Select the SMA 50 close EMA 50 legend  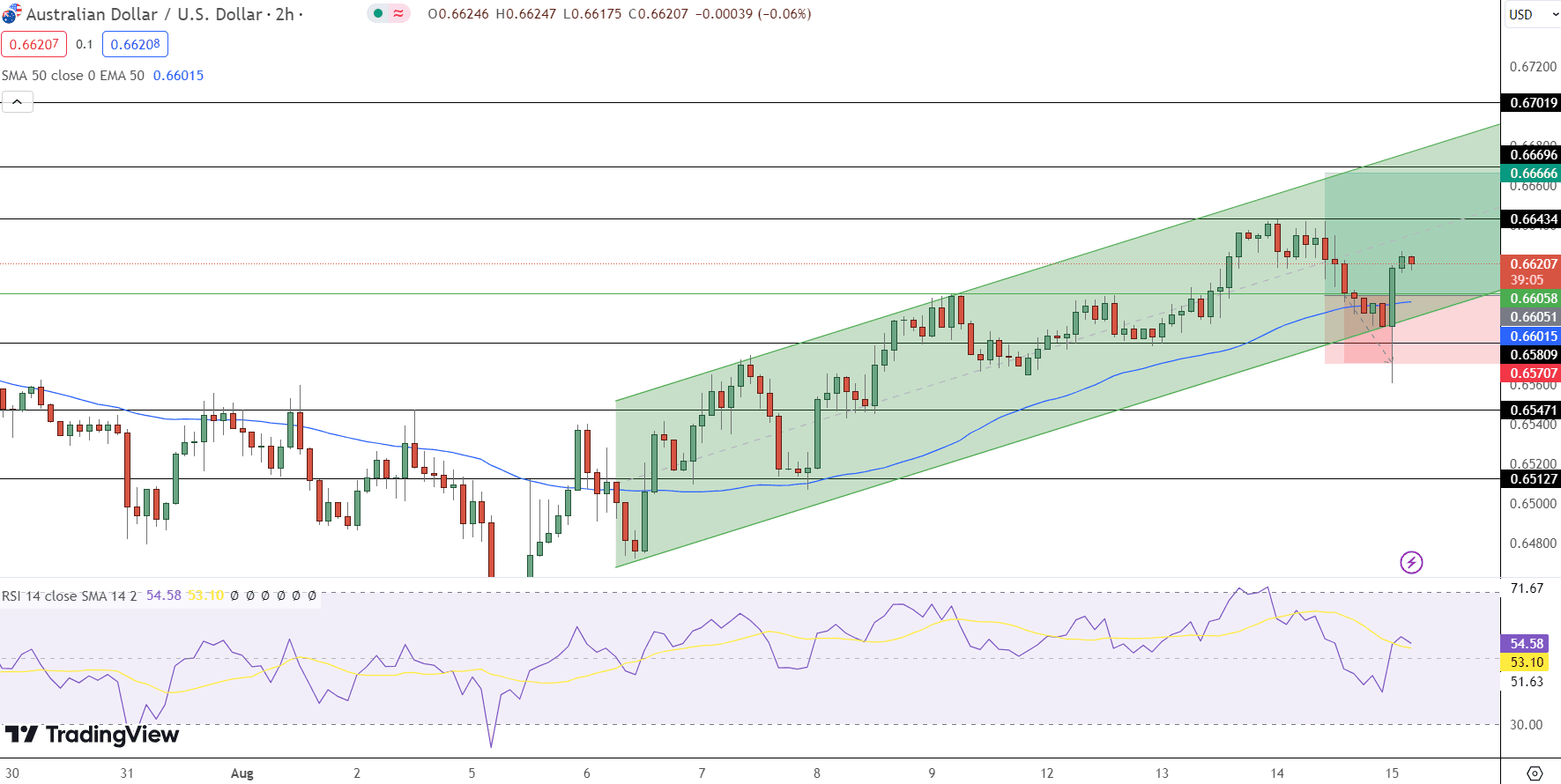[73, 76]
